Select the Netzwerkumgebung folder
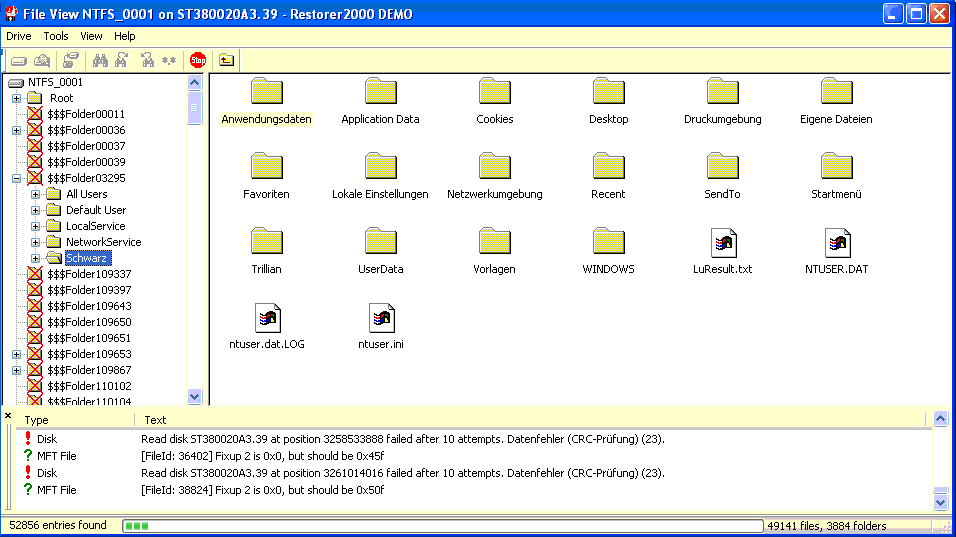 click(494, 176)
